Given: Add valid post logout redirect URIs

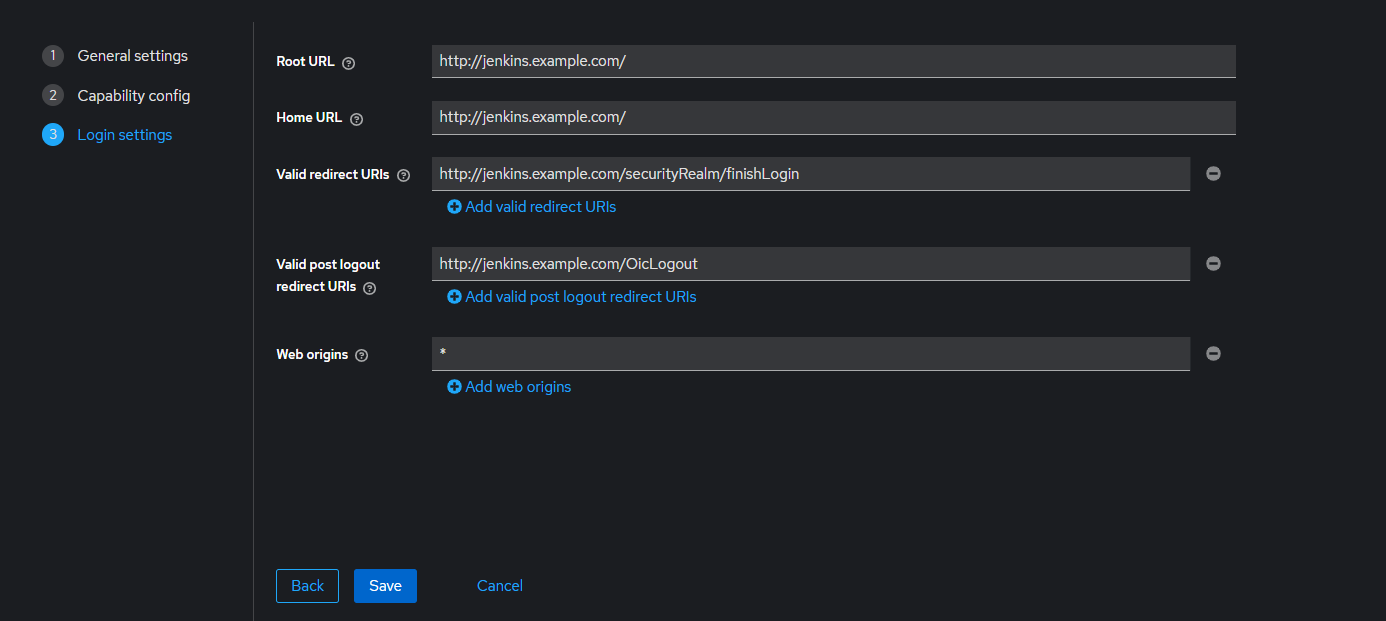Looking at the screenshot, I should 572,297.
